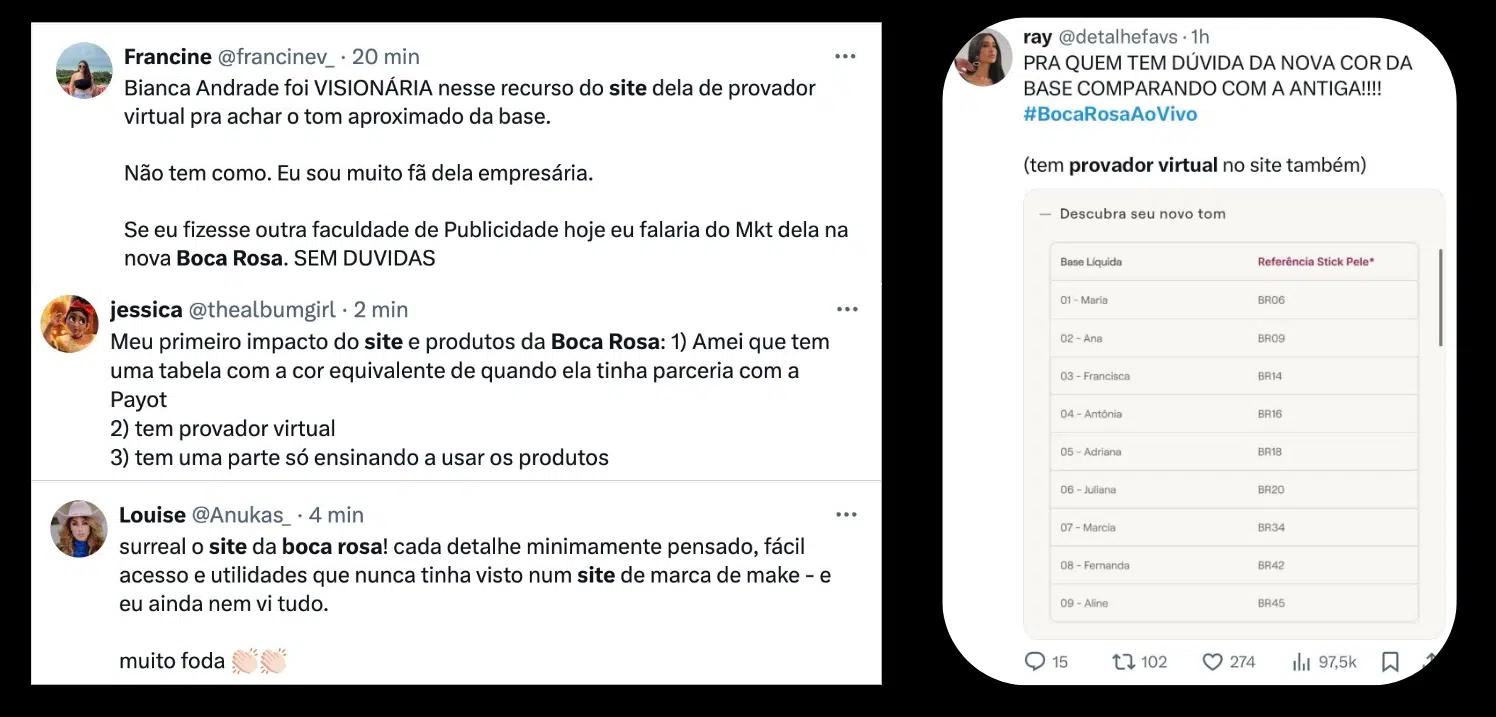1496x717 pixels.
Task: Open more options on Francine's tweet
Action: point(845,57)
